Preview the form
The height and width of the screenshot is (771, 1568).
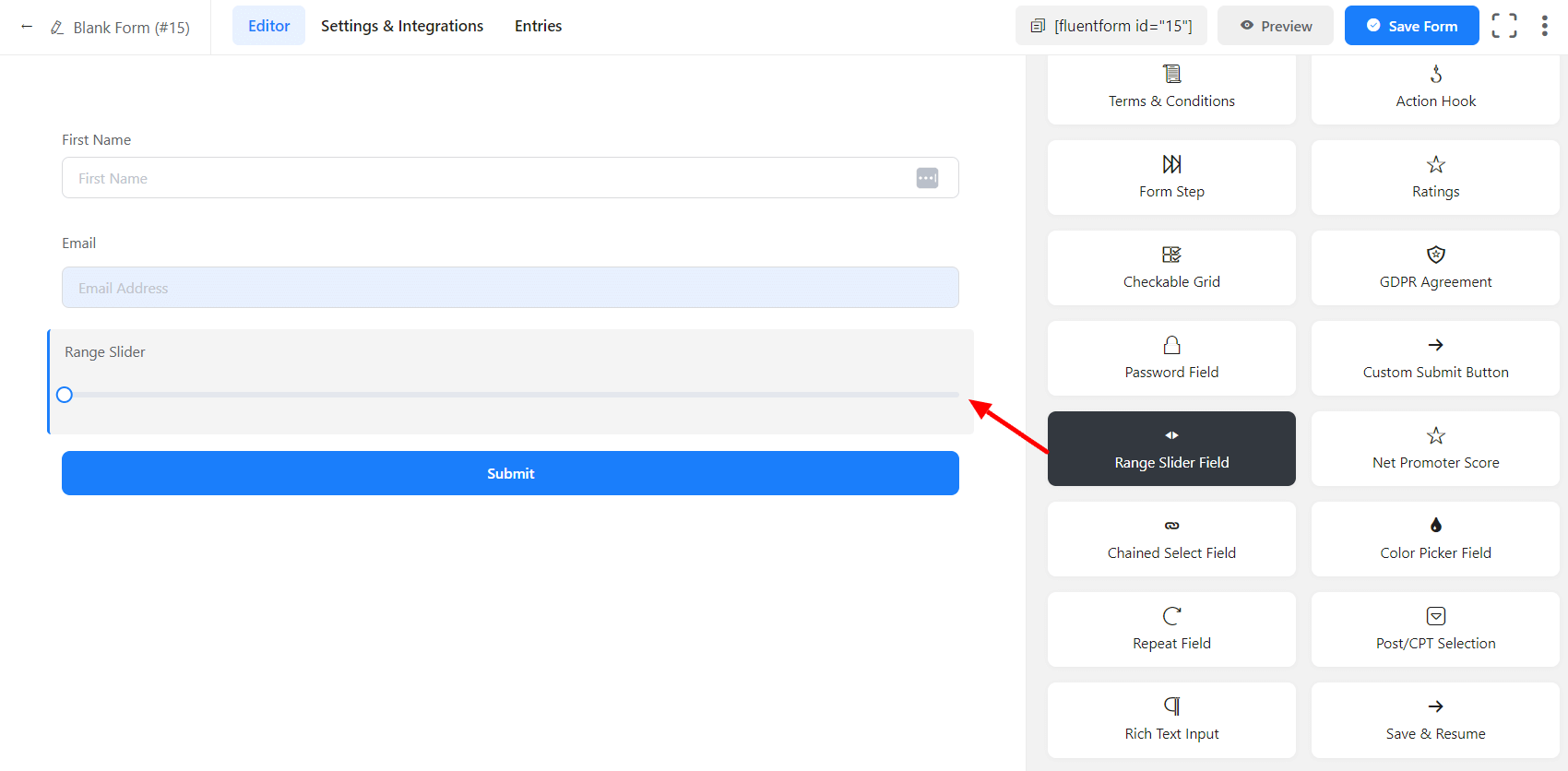click(1275, 26)
